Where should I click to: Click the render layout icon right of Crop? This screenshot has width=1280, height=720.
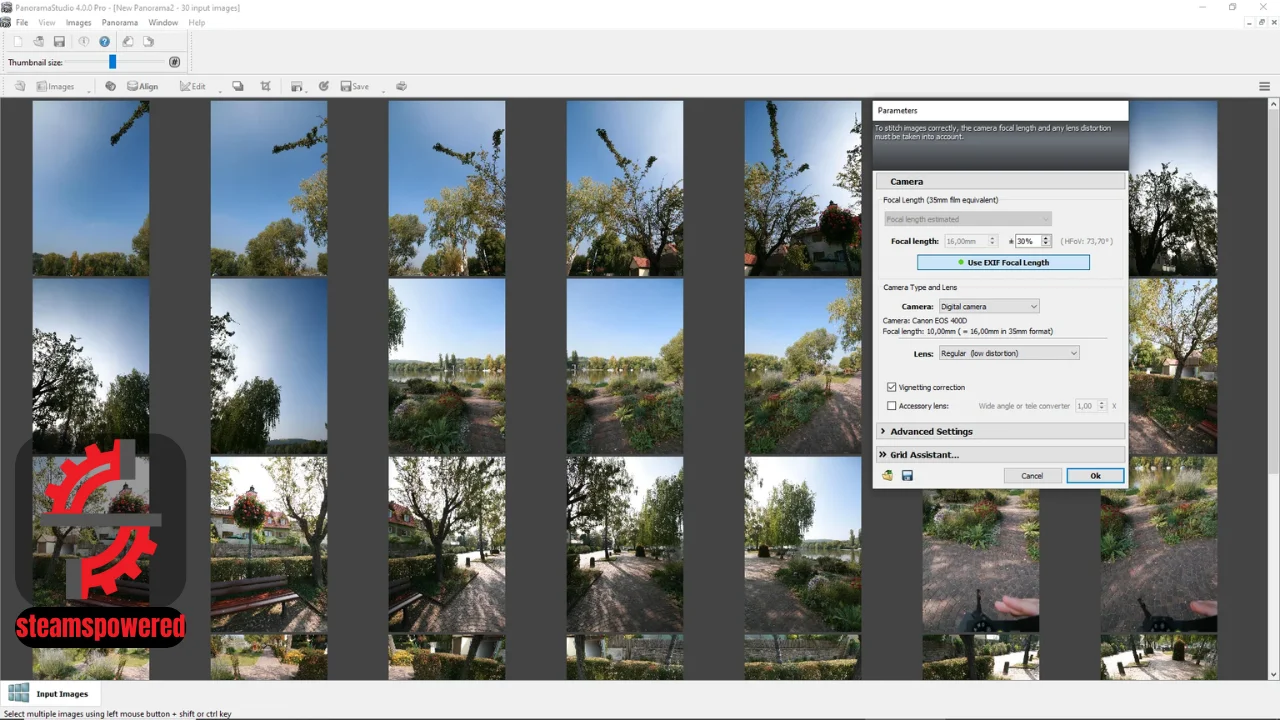point(297,86)
